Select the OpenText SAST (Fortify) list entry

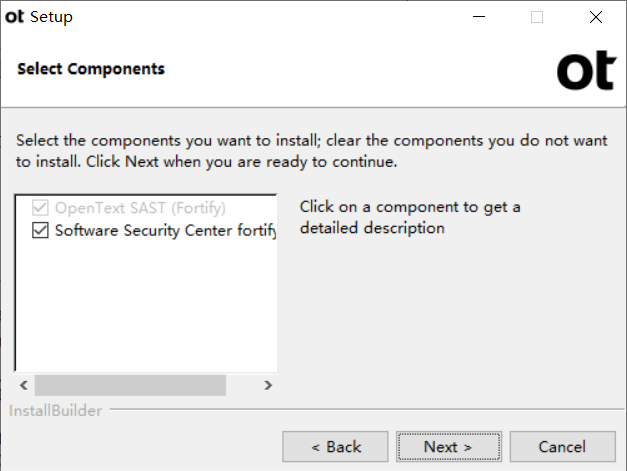[140, 208]
